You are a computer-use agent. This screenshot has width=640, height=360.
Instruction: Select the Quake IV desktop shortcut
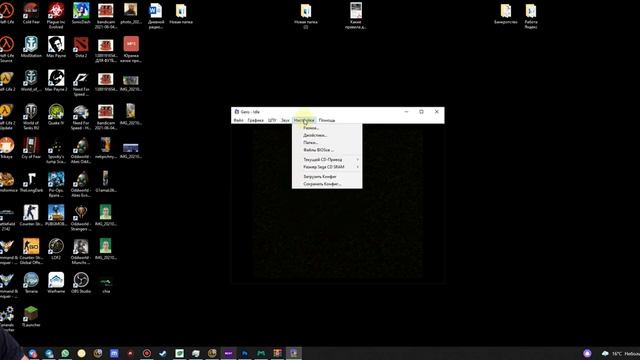pos(56,114)
